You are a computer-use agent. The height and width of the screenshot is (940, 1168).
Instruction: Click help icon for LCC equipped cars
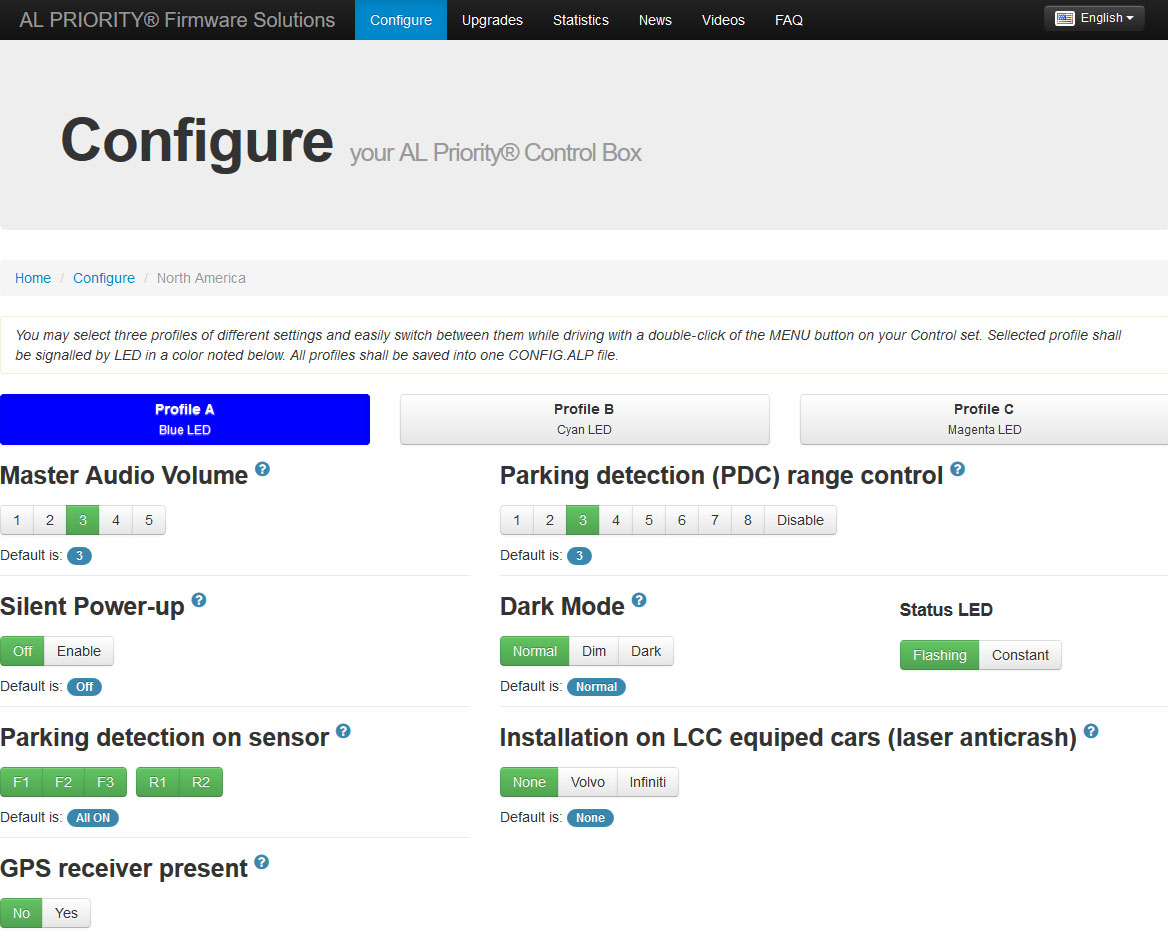(x=1091, y=731)
